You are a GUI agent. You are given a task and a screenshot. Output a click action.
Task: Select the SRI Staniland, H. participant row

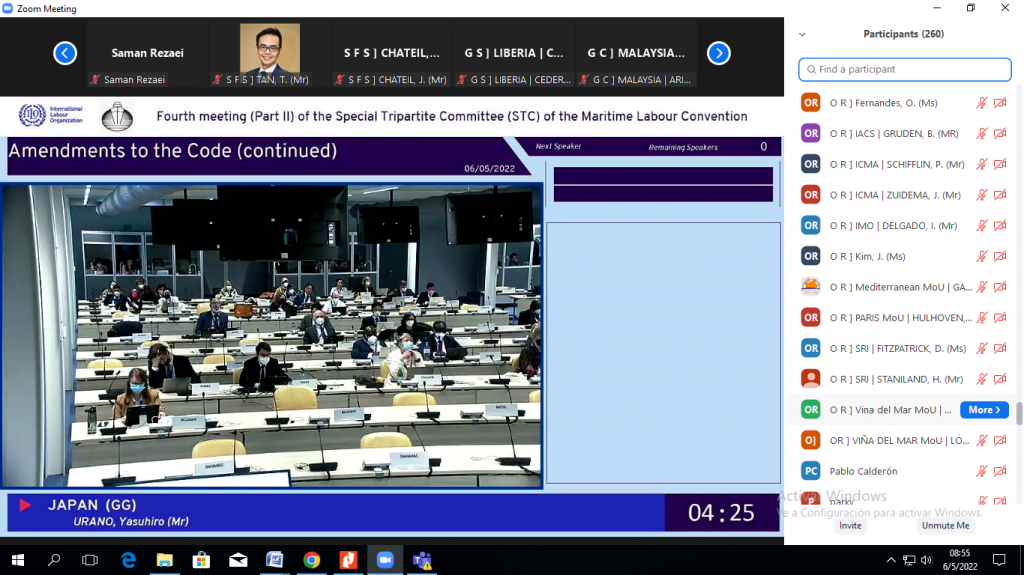895,379
